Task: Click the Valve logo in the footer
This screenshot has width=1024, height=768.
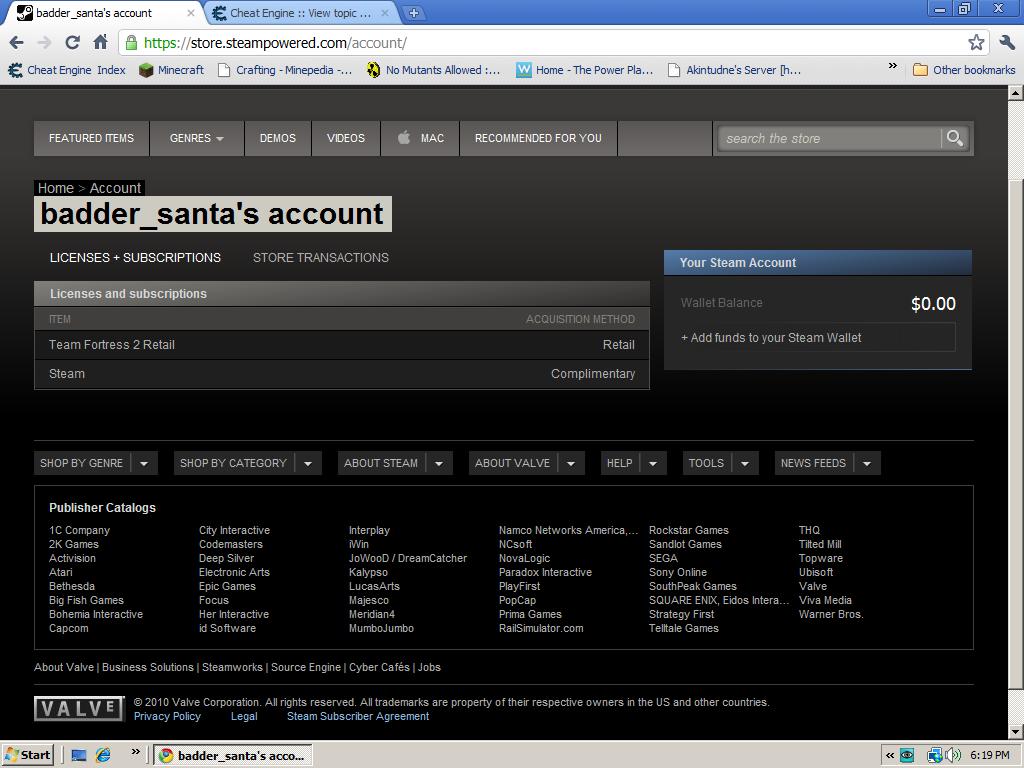Action: pyautogui.click(x=79, y=709)
